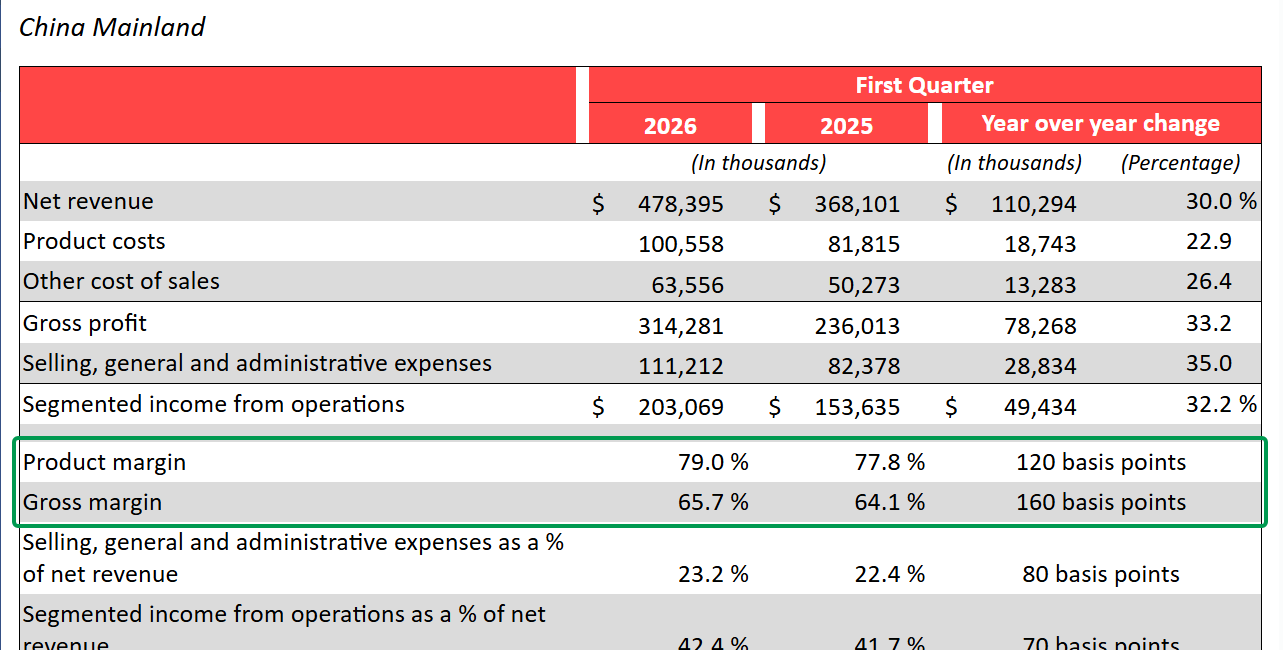Click the '35.0' percentage cell

1208,363
